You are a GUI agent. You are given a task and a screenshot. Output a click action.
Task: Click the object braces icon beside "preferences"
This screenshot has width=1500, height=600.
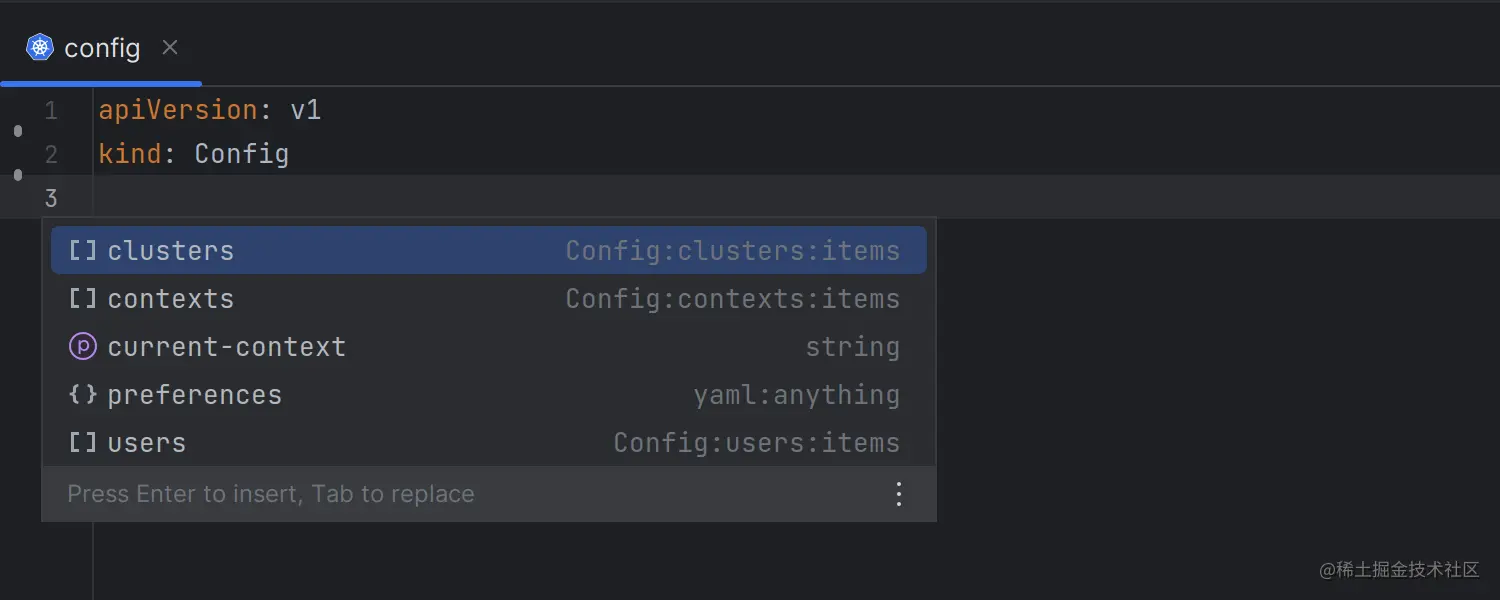pos(83,394)
